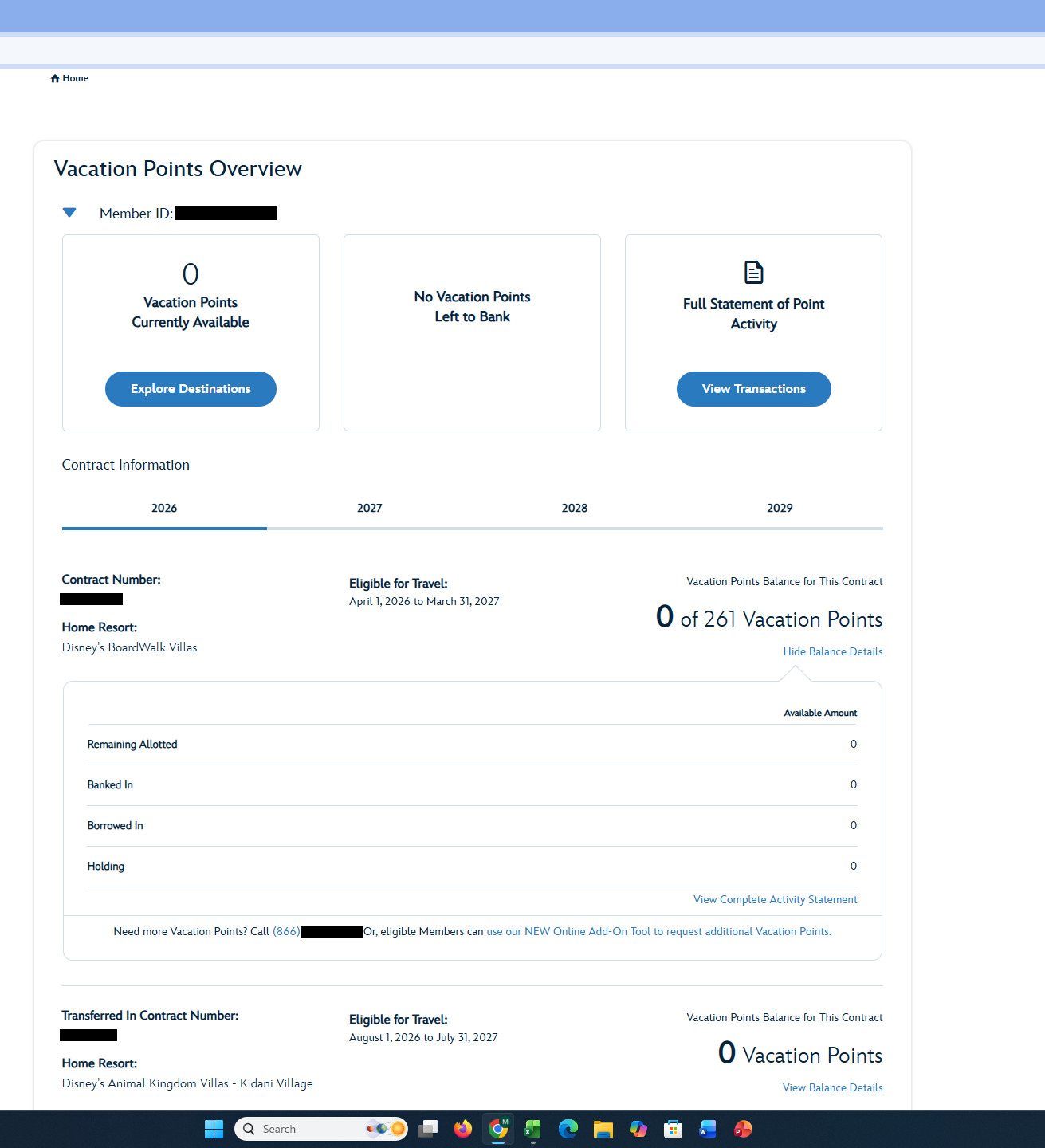Click the 'Remaining Allotted' row label
Viewport: 1045px width, 1148px height.
(x=132, y=745)
